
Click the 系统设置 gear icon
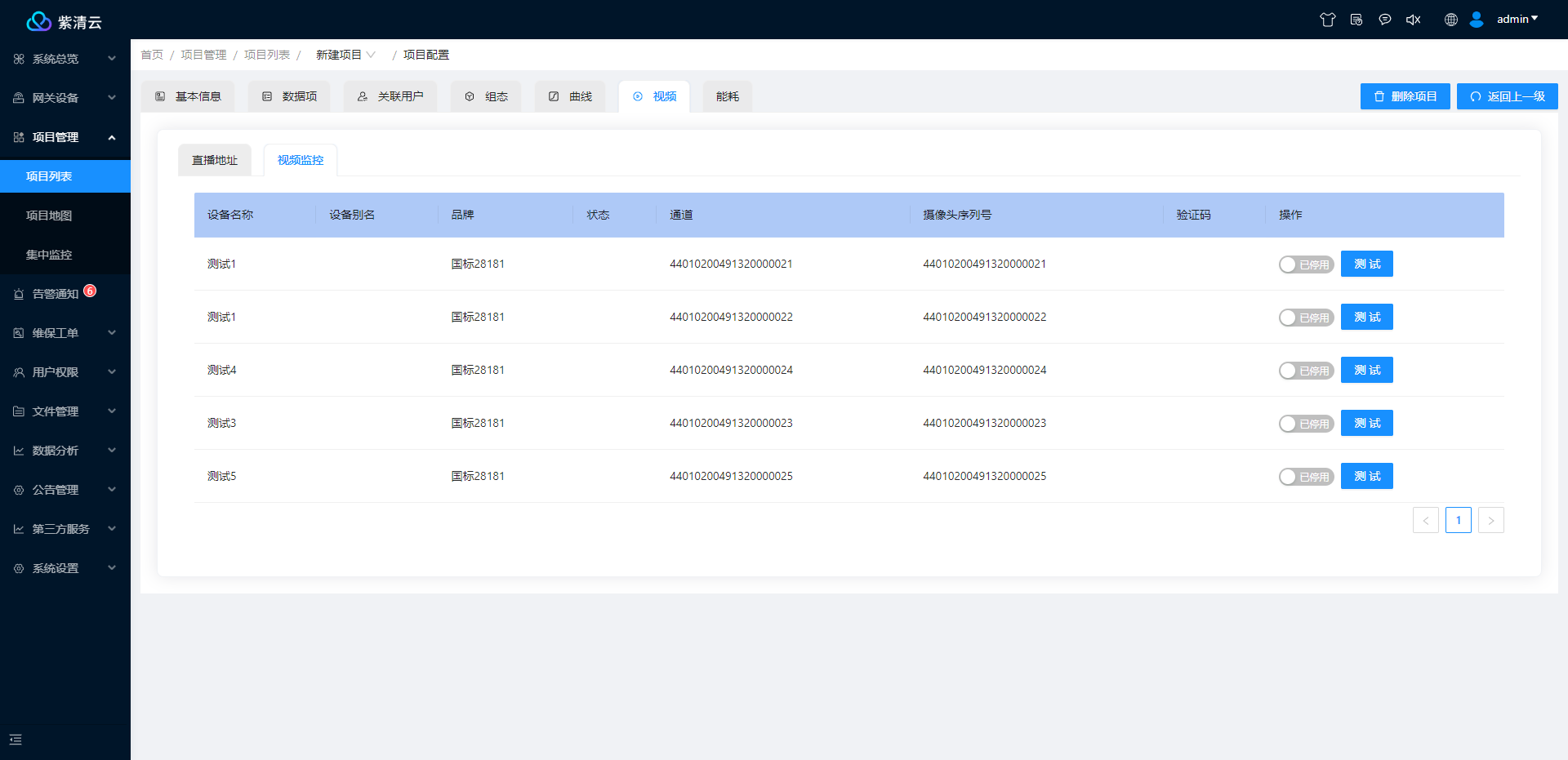pyautogui.click(x=19, y=568)
